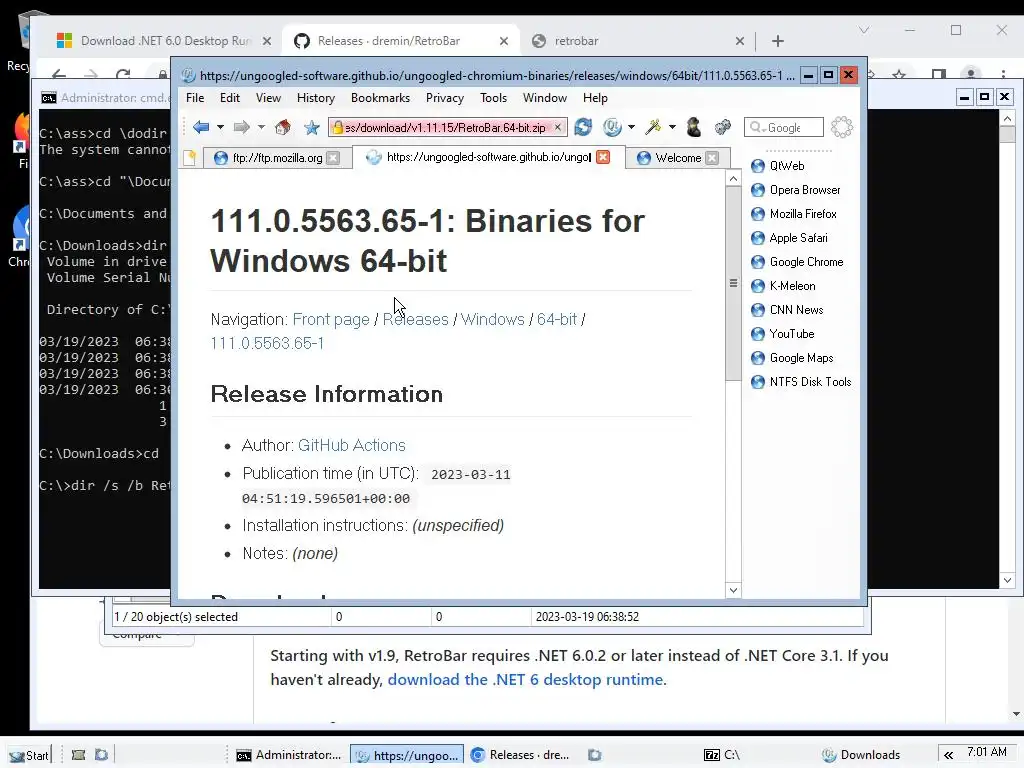The image size is (1024, 768).
Task: Click the 111.0.5563.65-1 breadcrumb link
Action: [267, 344]
